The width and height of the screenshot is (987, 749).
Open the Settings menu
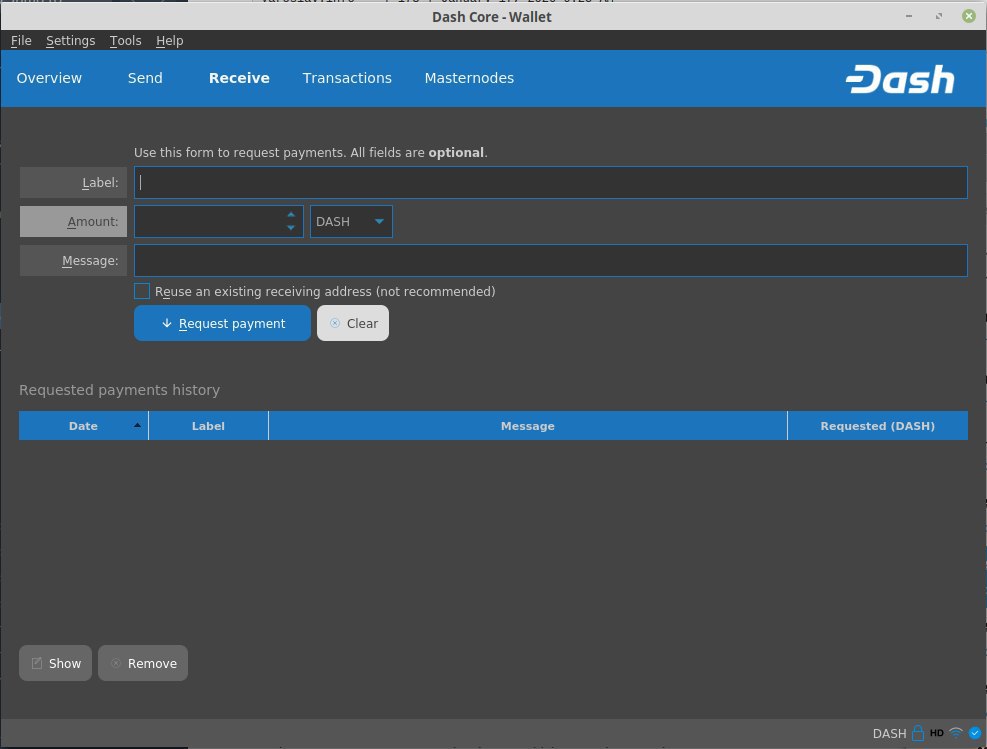pos(70,40)
